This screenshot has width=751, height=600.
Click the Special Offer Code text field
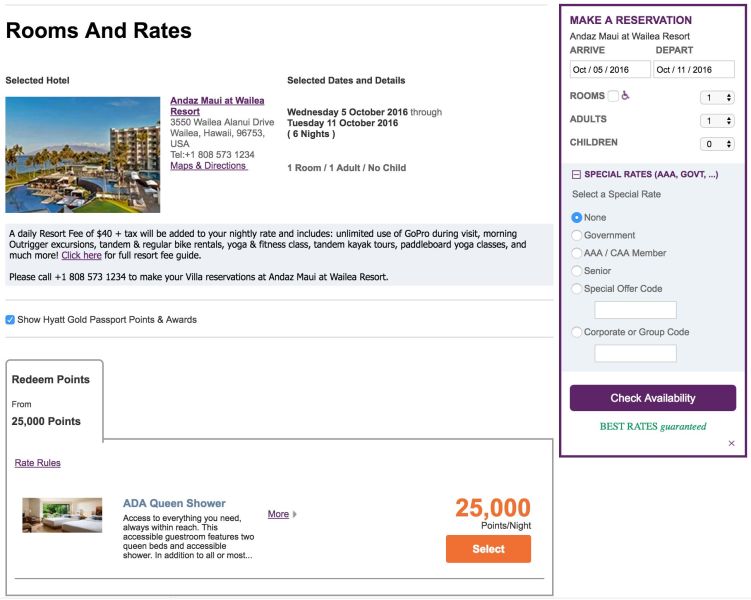[x=635, y=310]
